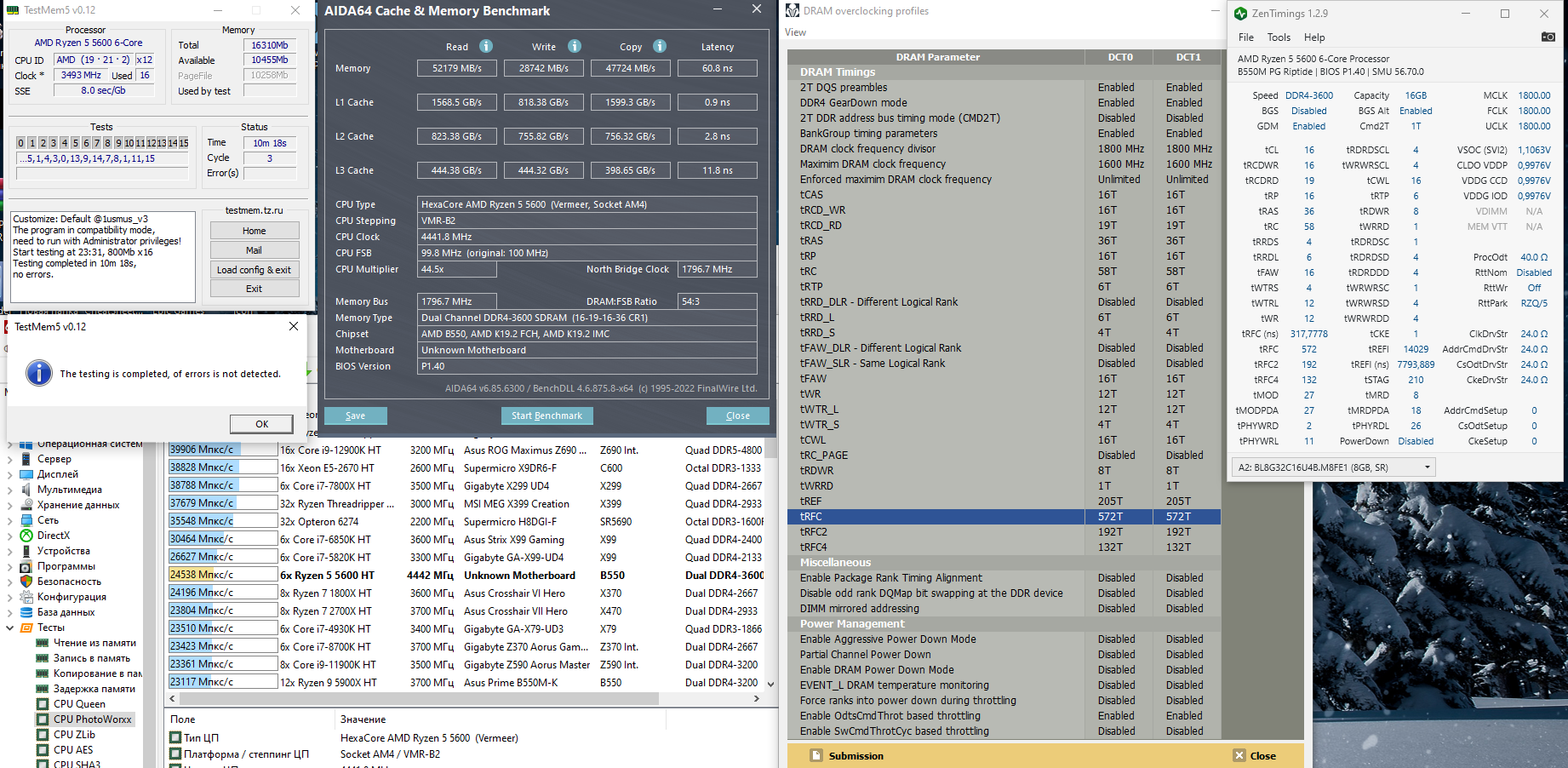1568x768 pixels.
Task: Expand the Дисплей tree node
Action: pos(10,474)
